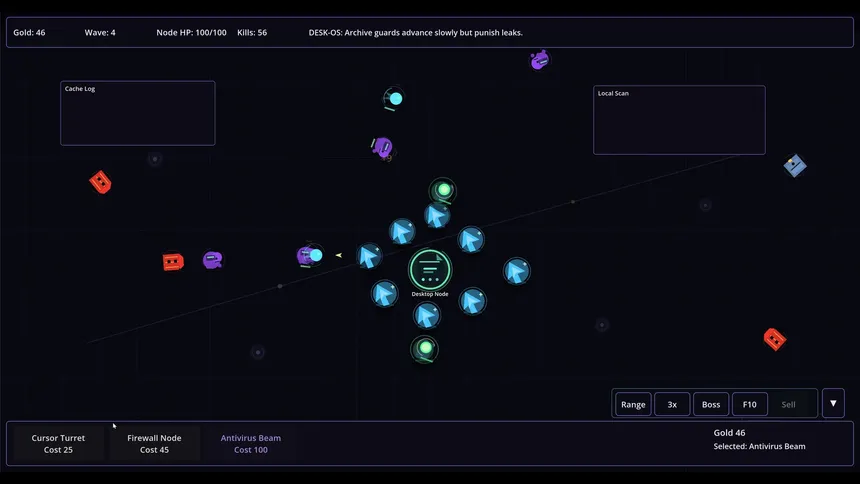The width and height of the screenshot is (860, 484).
Task: Select the green firewall node below Desktop Node
Action: coord(425,348)
